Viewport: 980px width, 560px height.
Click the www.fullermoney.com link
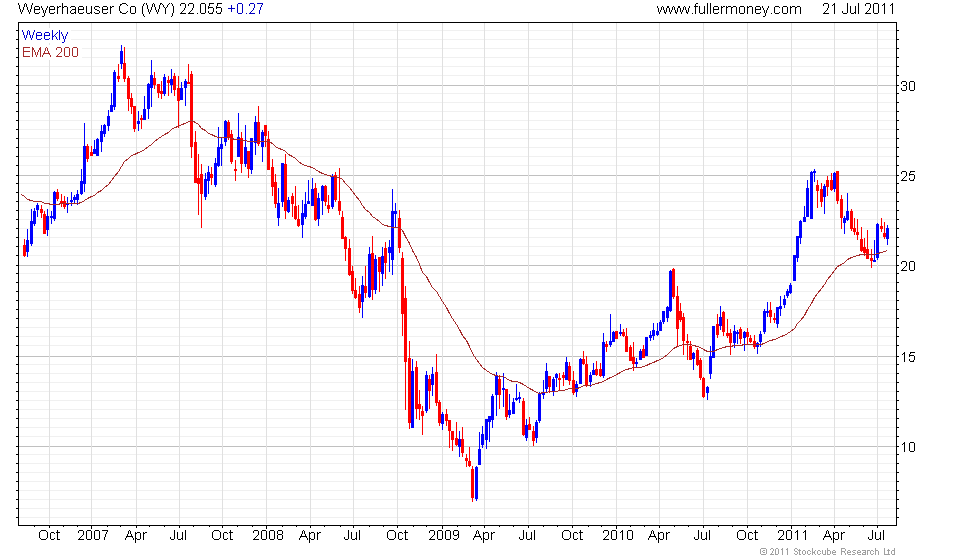pyautogui.click(x=729, y=9)
